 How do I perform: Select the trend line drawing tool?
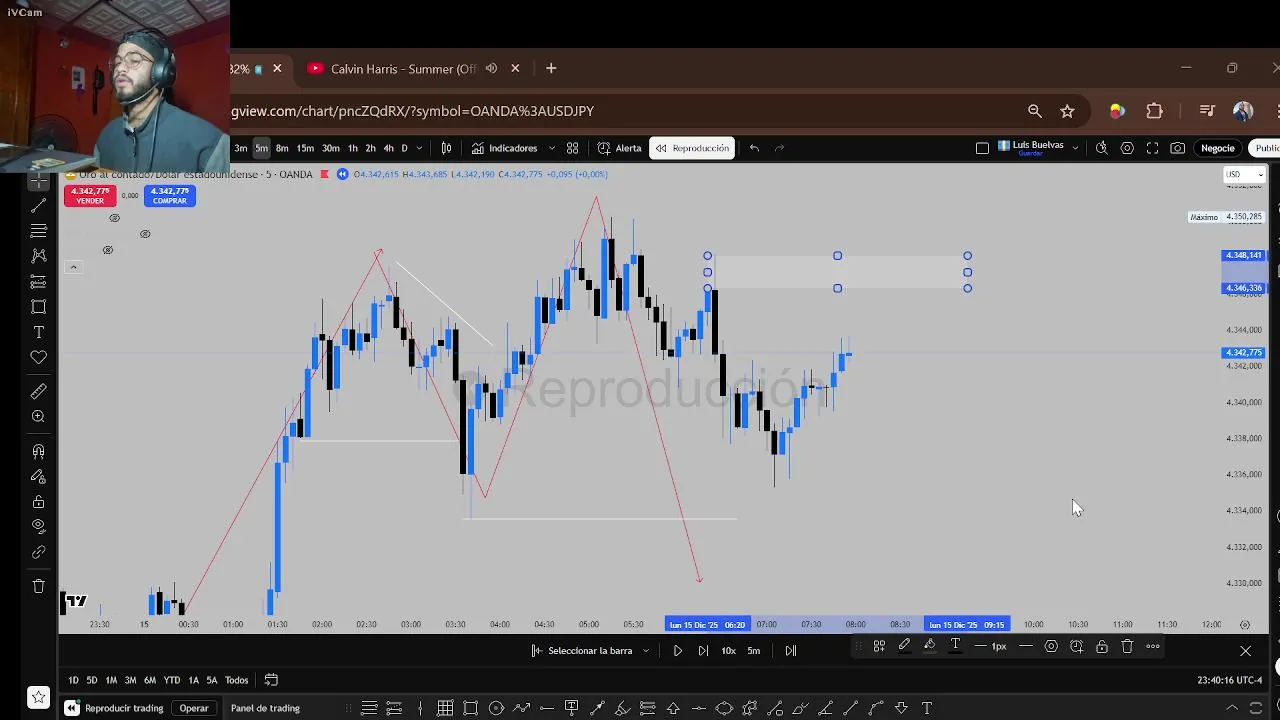(38, 205)
